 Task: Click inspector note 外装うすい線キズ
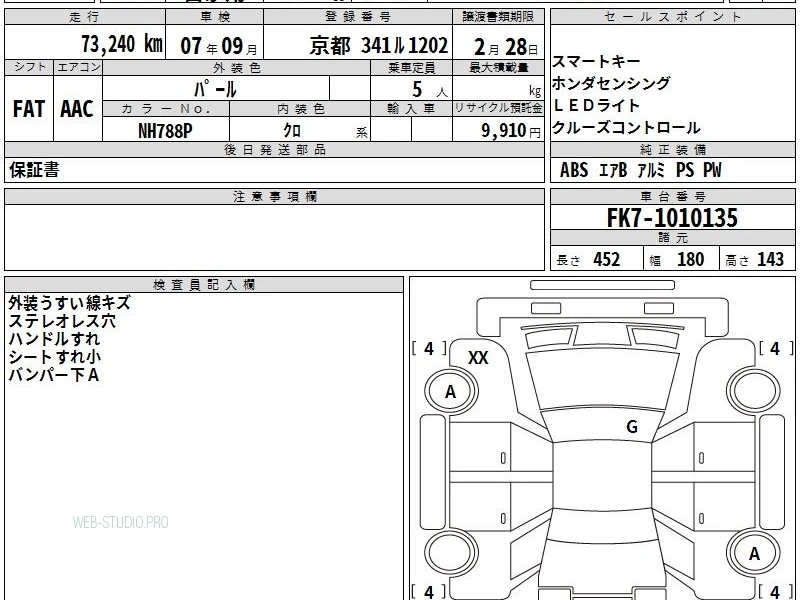pos(69,303)
